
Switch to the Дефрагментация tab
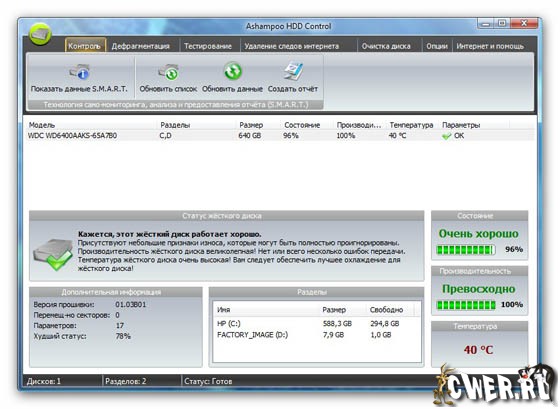[140, 46]
